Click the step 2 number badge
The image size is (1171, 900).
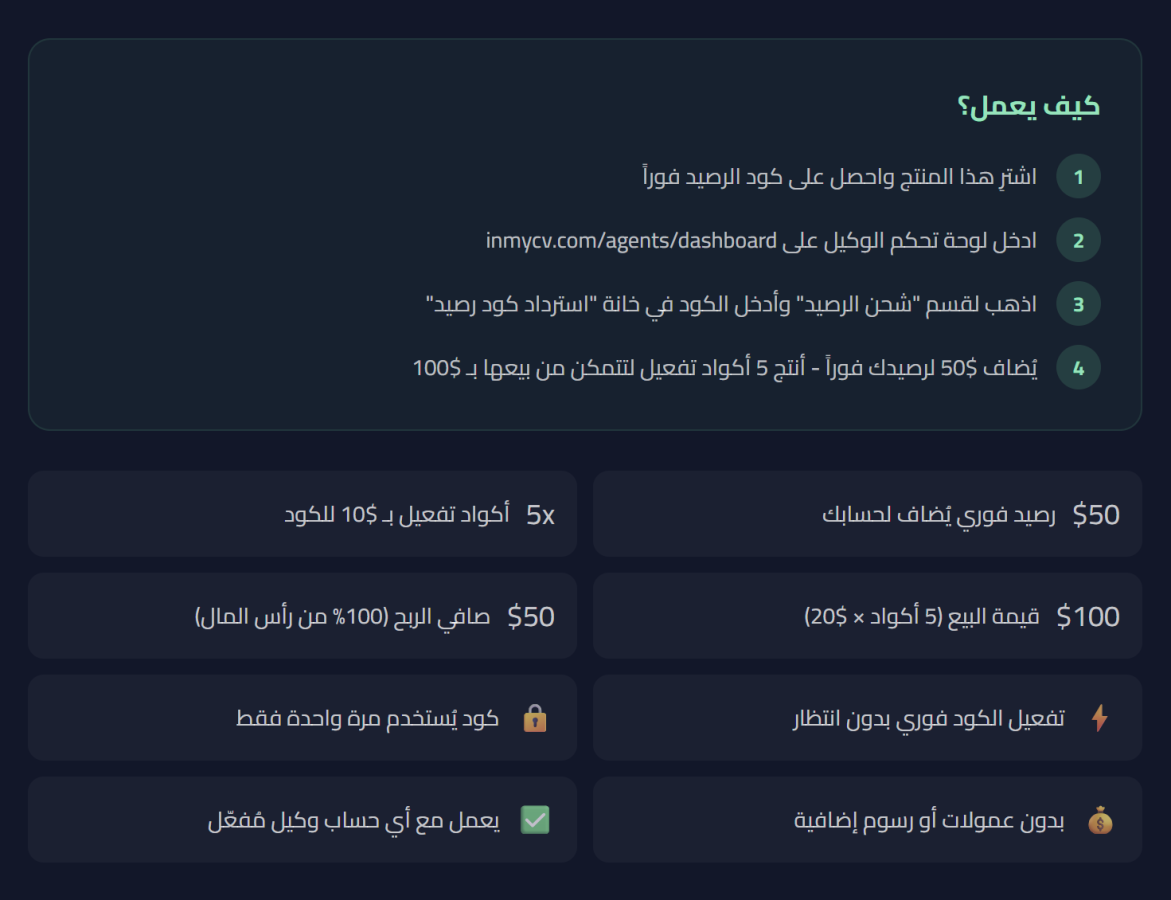click(1078, 241)
